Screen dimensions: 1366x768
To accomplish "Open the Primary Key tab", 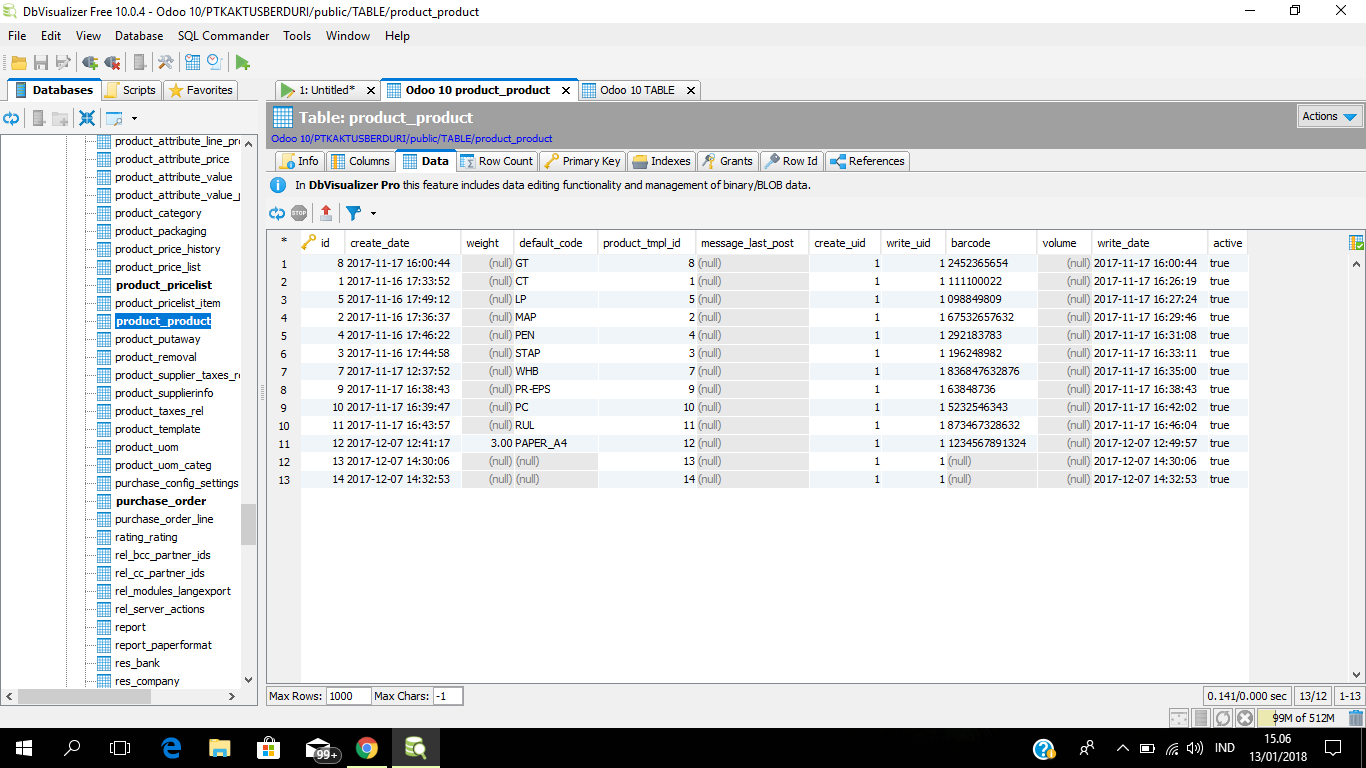I will [x=582, y=161].
